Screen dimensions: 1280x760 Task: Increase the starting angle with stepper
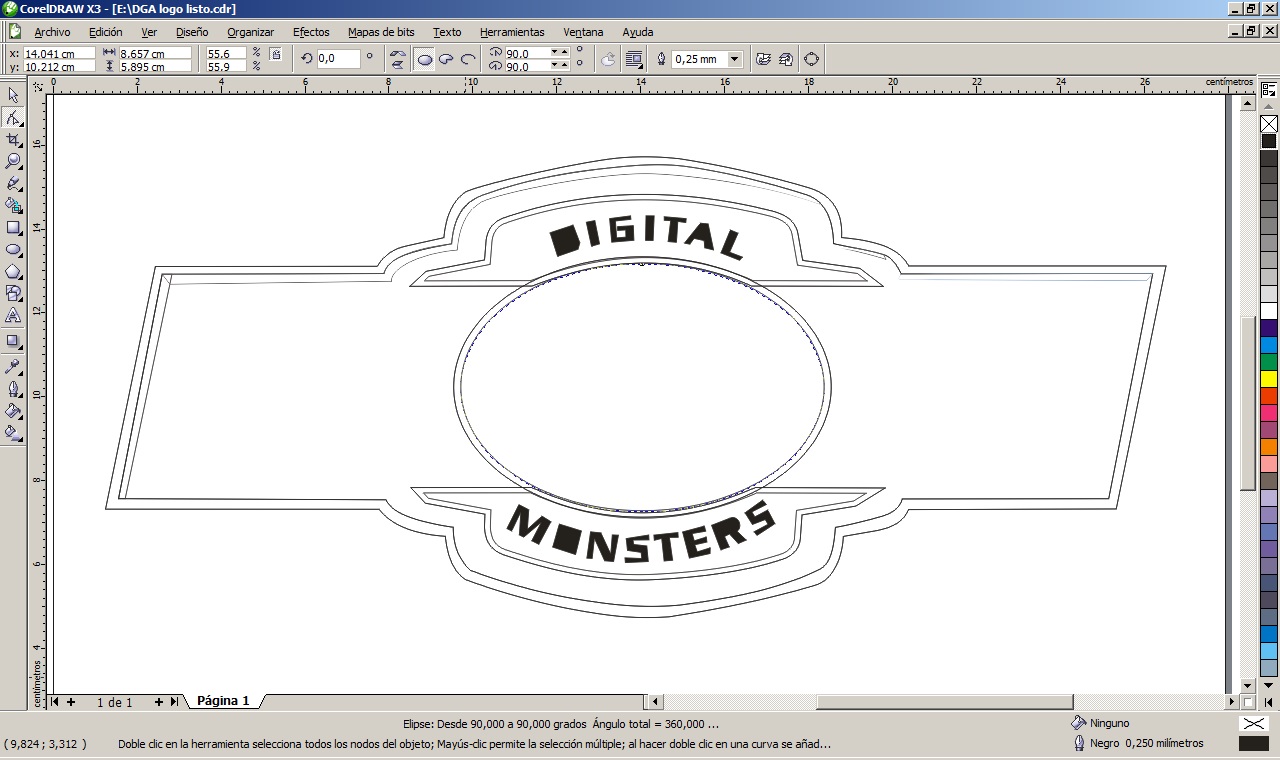point(564,50)
